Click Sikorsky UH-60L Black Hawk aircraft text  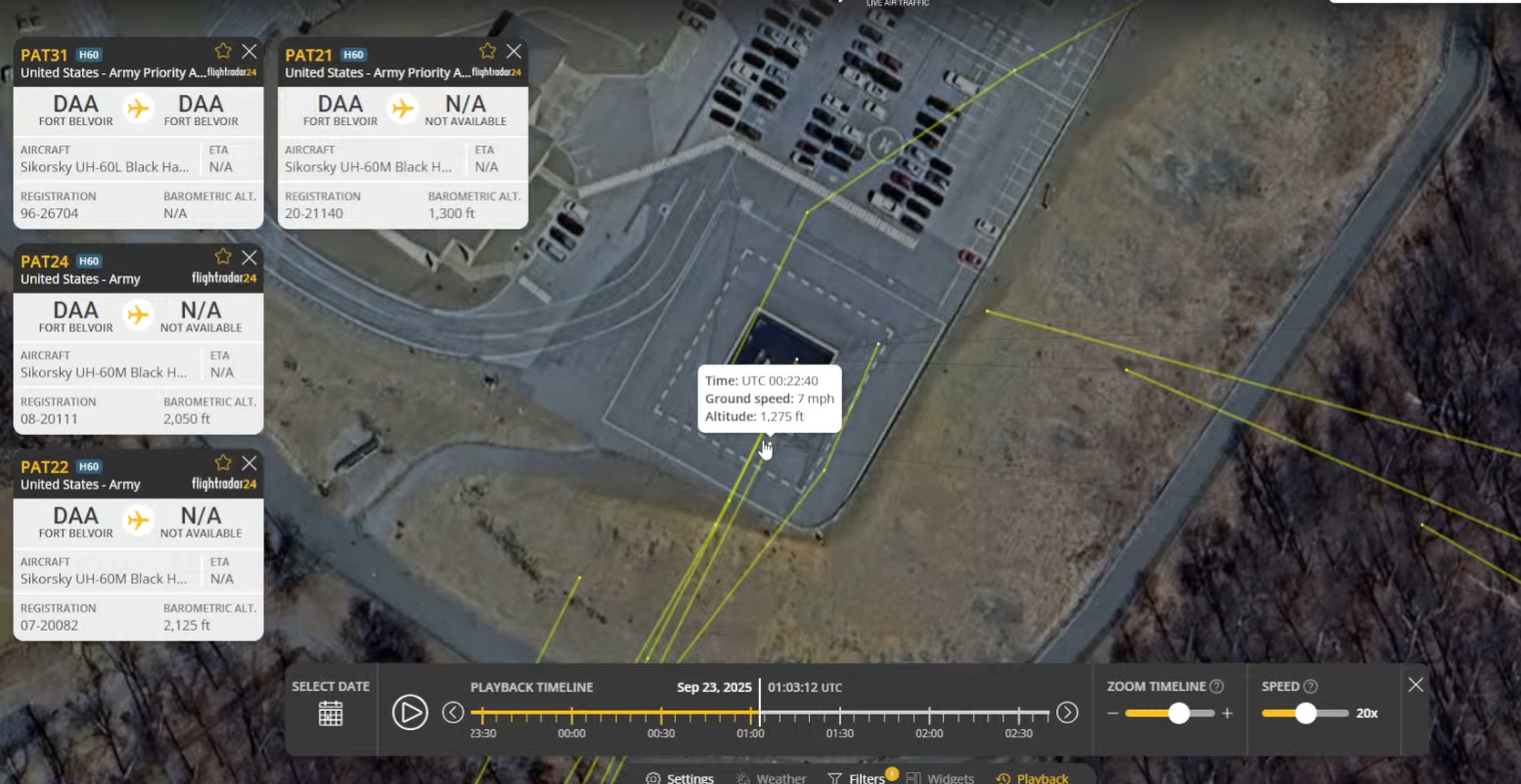pos(104,167)
